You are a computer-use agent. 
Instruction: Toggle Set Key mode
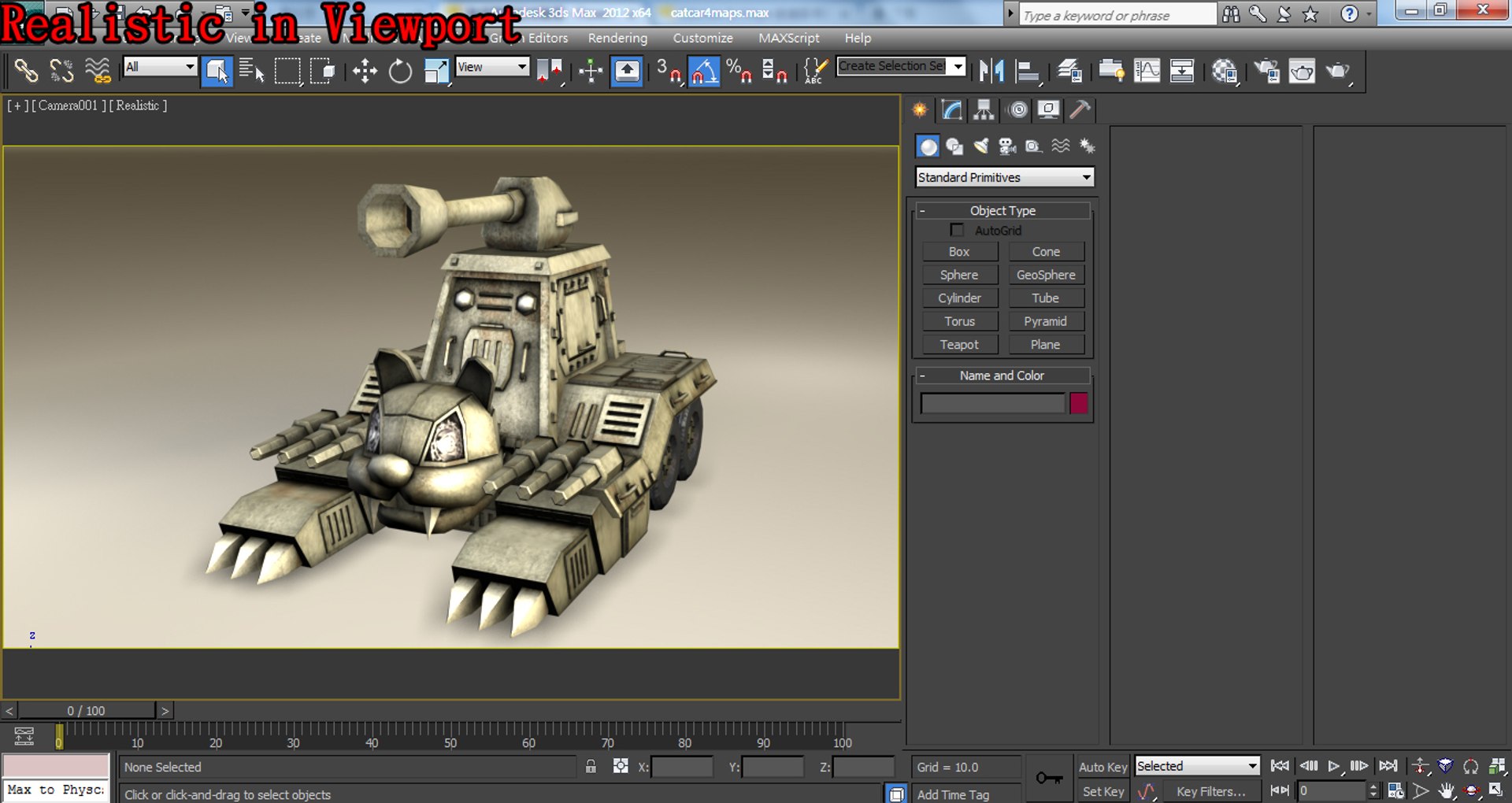(x=1102, y=791)
